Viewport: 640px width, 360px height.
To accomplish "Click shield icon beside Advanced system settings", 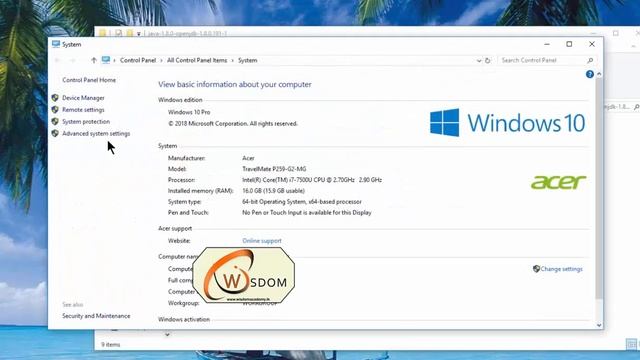I will tap(55, 133).
